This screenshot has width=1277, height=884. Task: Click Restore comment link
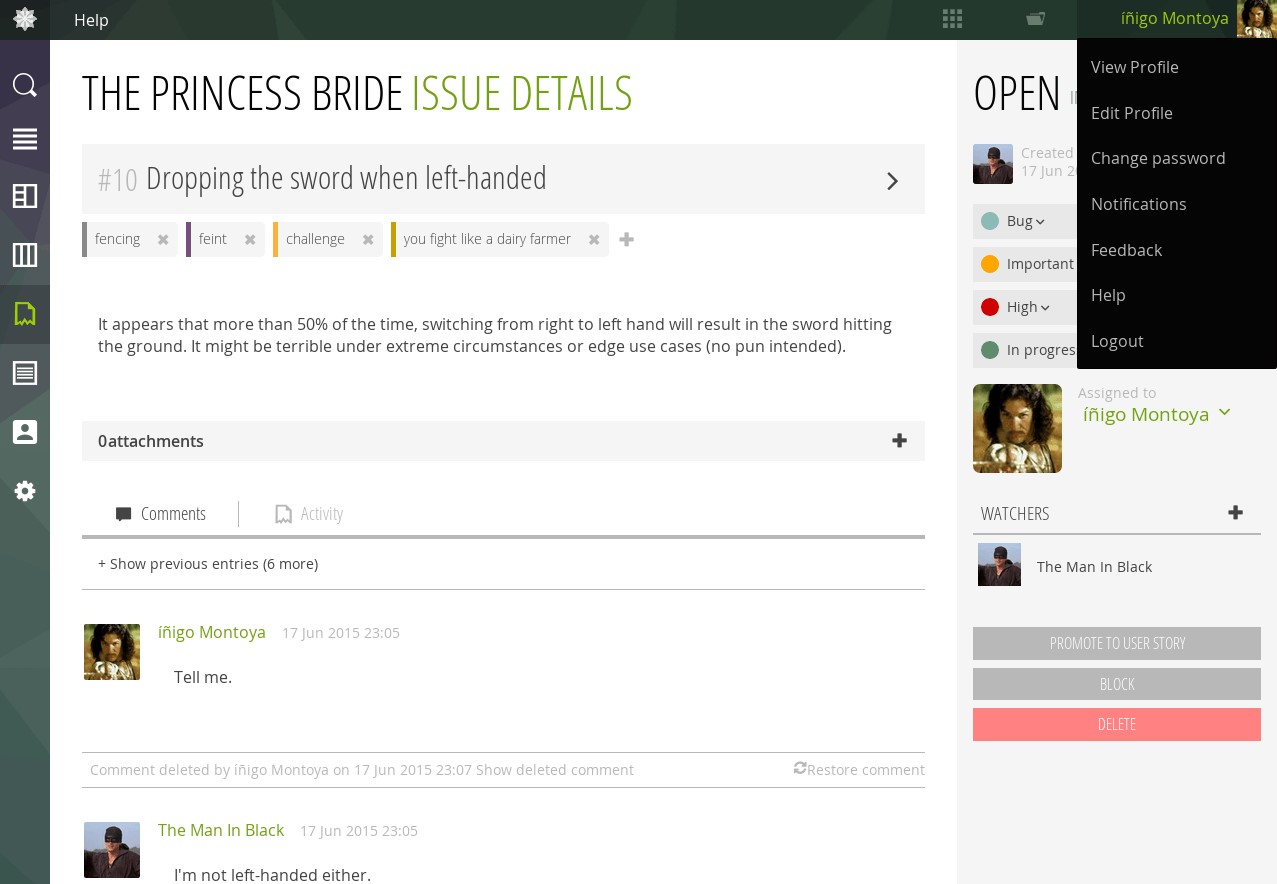(866, 770)
